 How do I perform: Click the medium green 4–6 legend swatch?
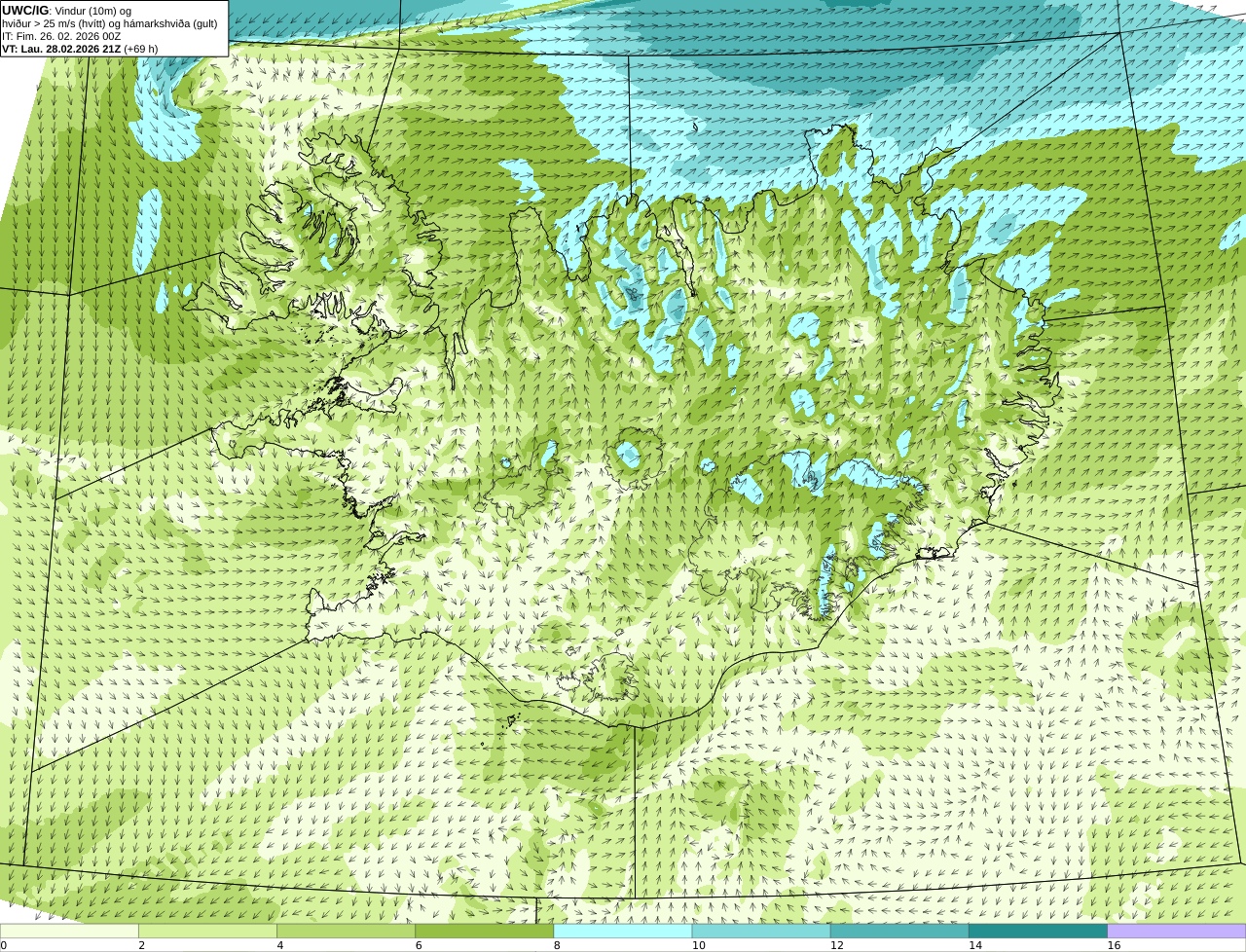[346, 931]
